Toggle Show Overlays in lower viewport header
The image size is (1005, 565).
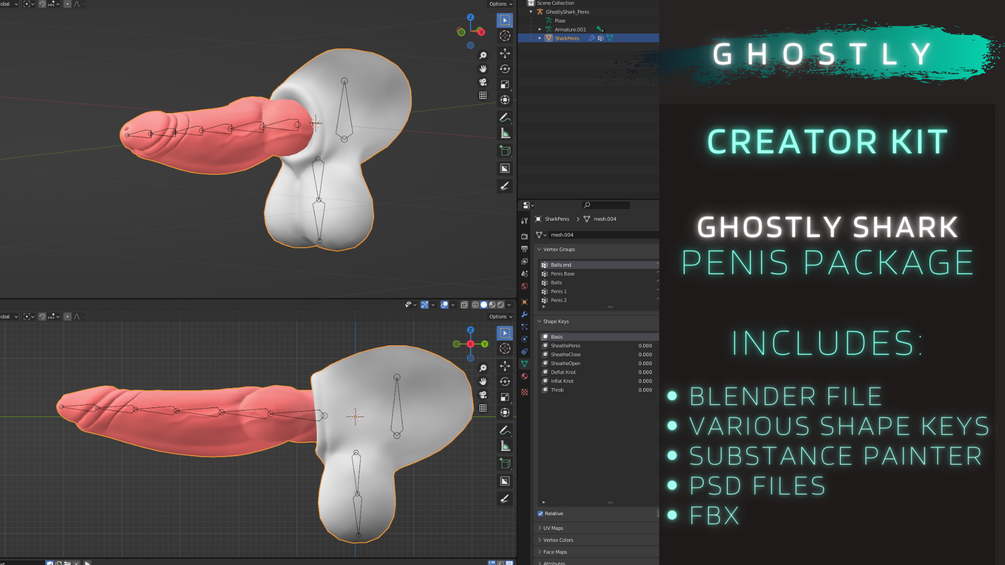point(444,305)
